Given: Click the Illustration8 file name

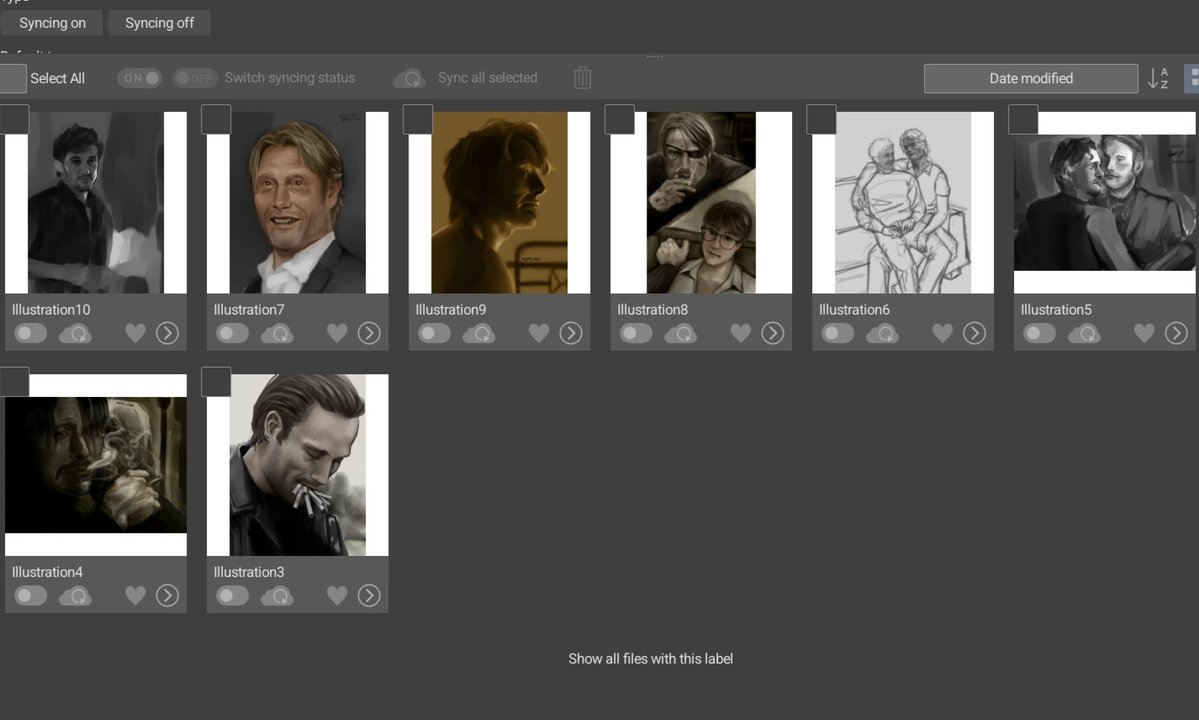Looking at the screenshot, I should pos(652,310).
